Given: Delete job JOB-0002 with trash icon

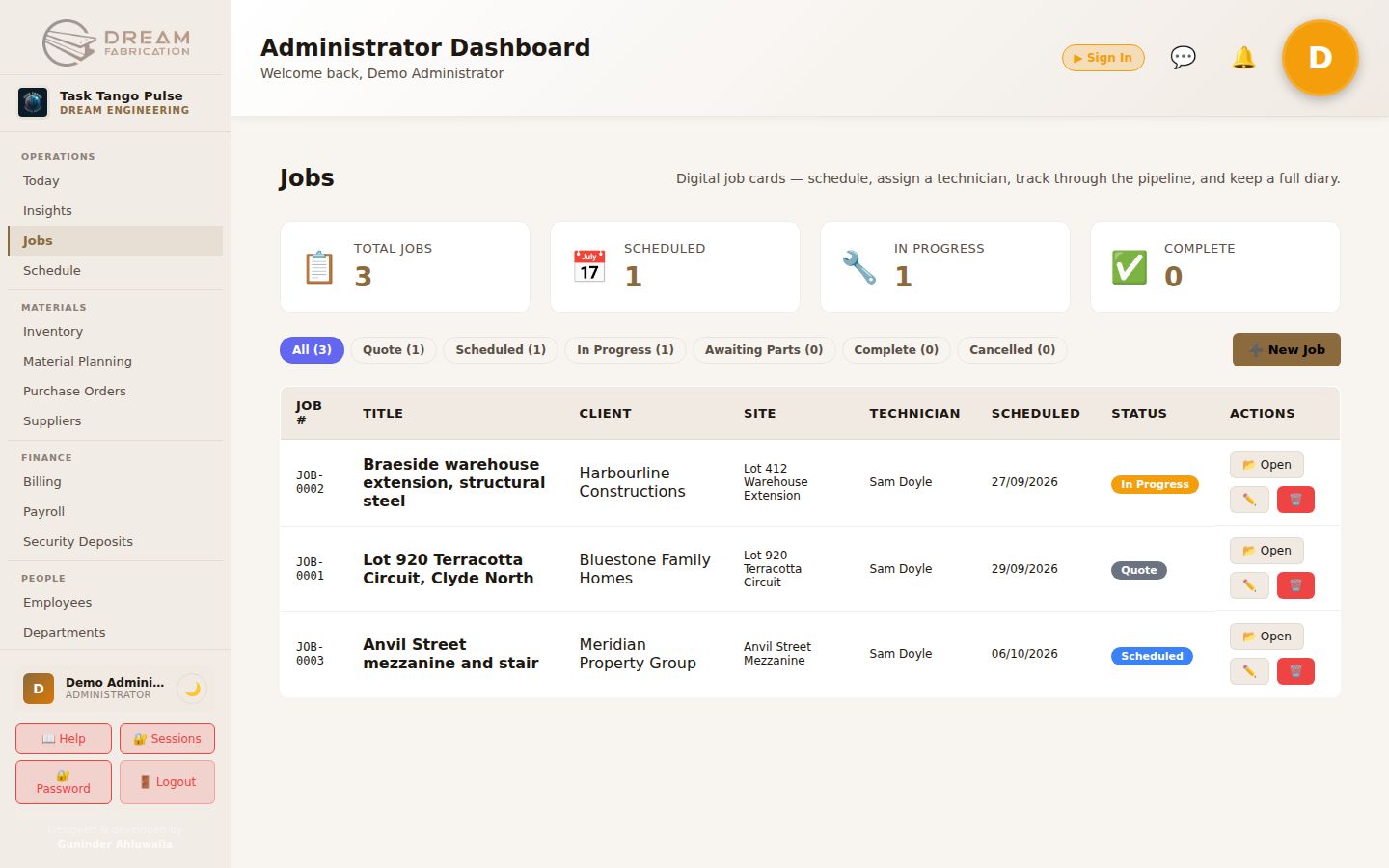Looking at the screenshot, I should point(1295,500).
